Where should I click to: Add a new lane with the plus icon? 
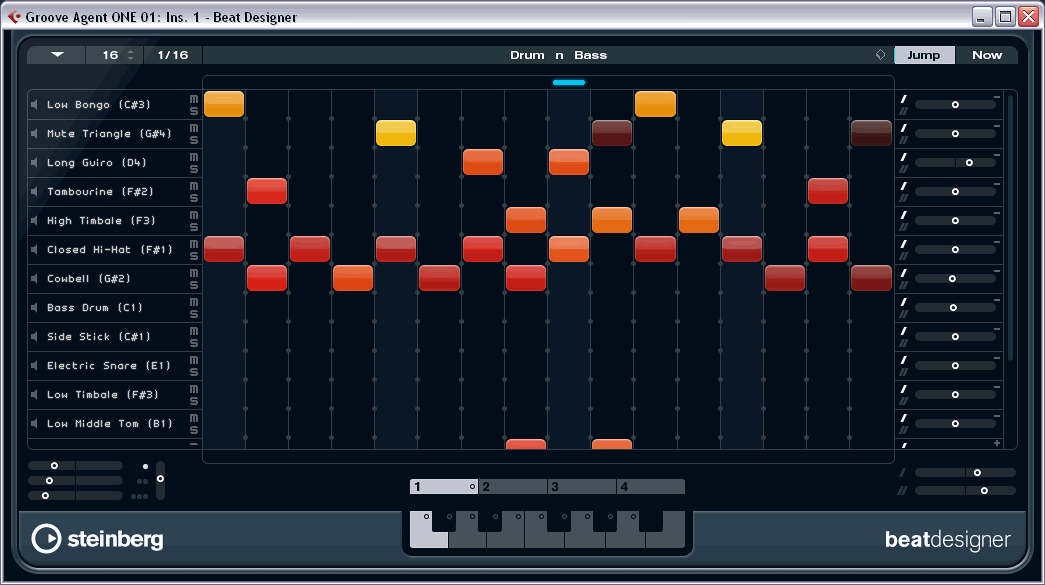[x=997, y=443]
